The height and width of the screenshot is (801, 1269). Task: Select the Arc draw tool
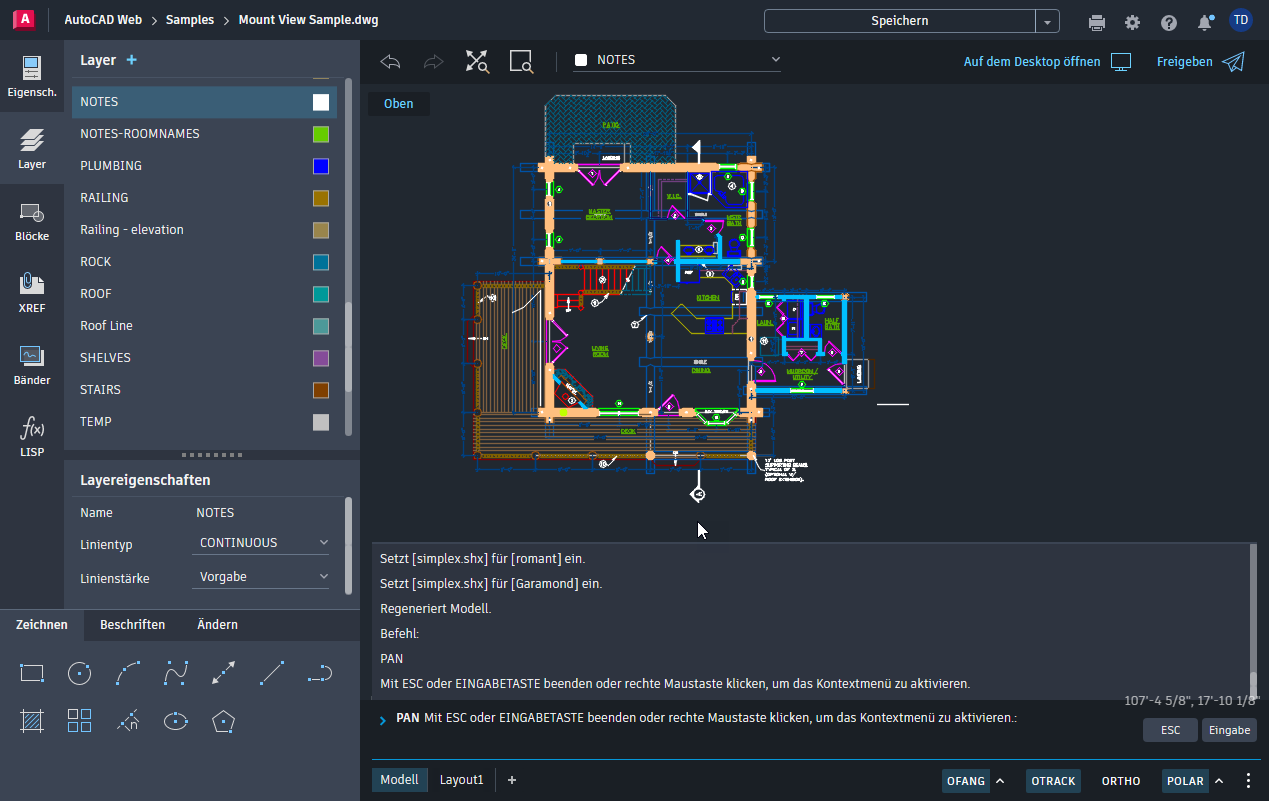click(127, 673)
